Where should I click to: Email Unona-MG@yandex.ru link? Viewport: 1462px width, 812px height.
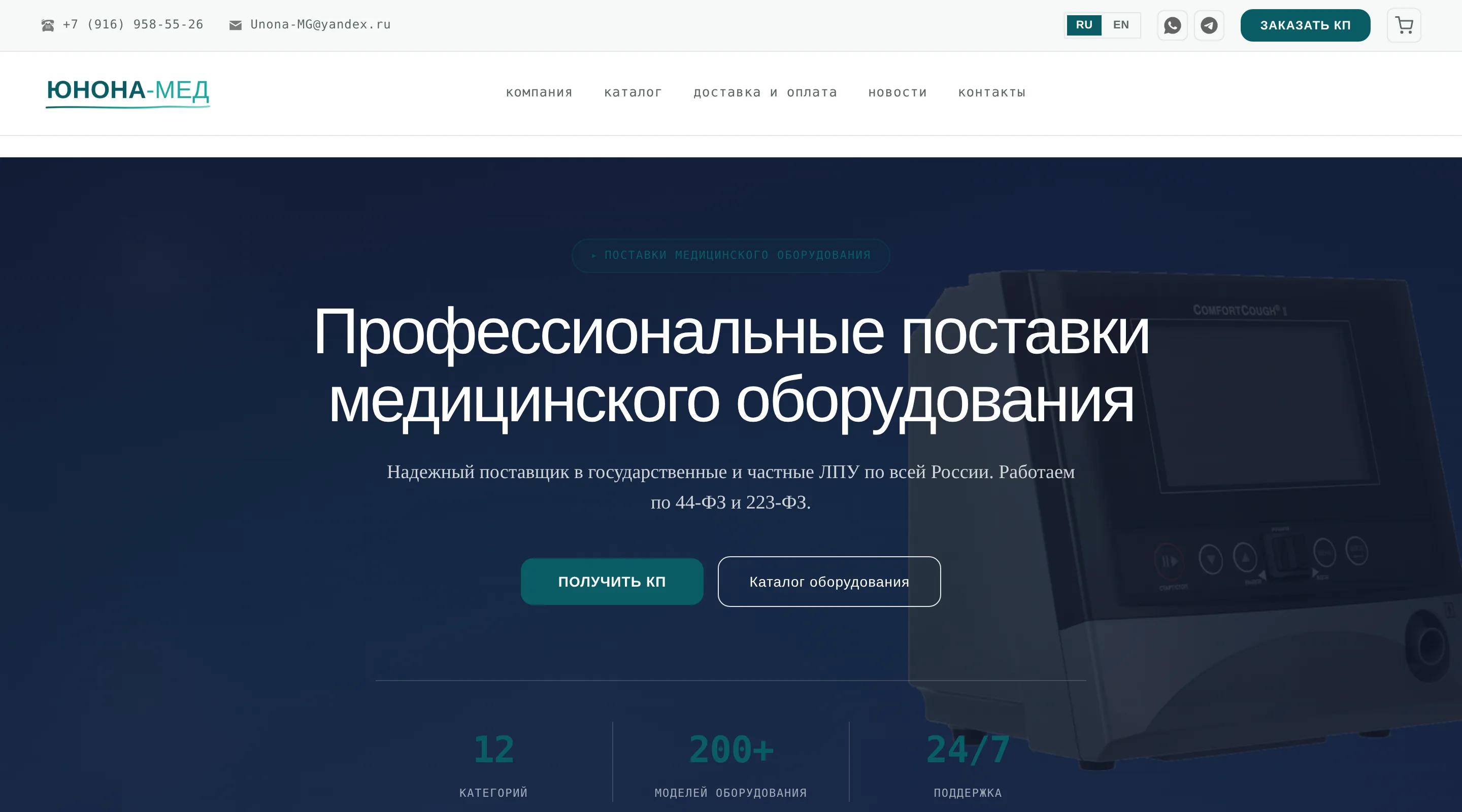pos(321,24)
